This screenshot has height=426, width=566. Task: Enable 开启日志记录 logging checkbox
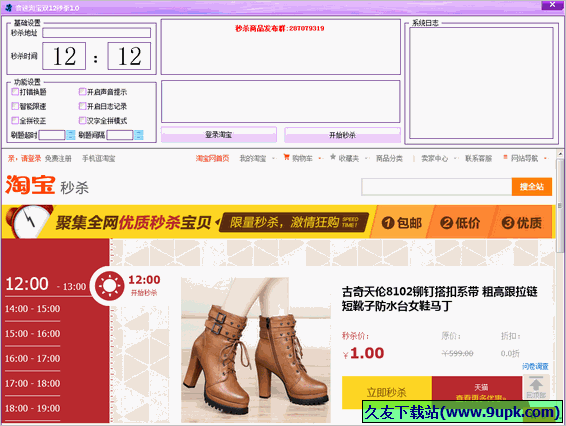(82, 106)
